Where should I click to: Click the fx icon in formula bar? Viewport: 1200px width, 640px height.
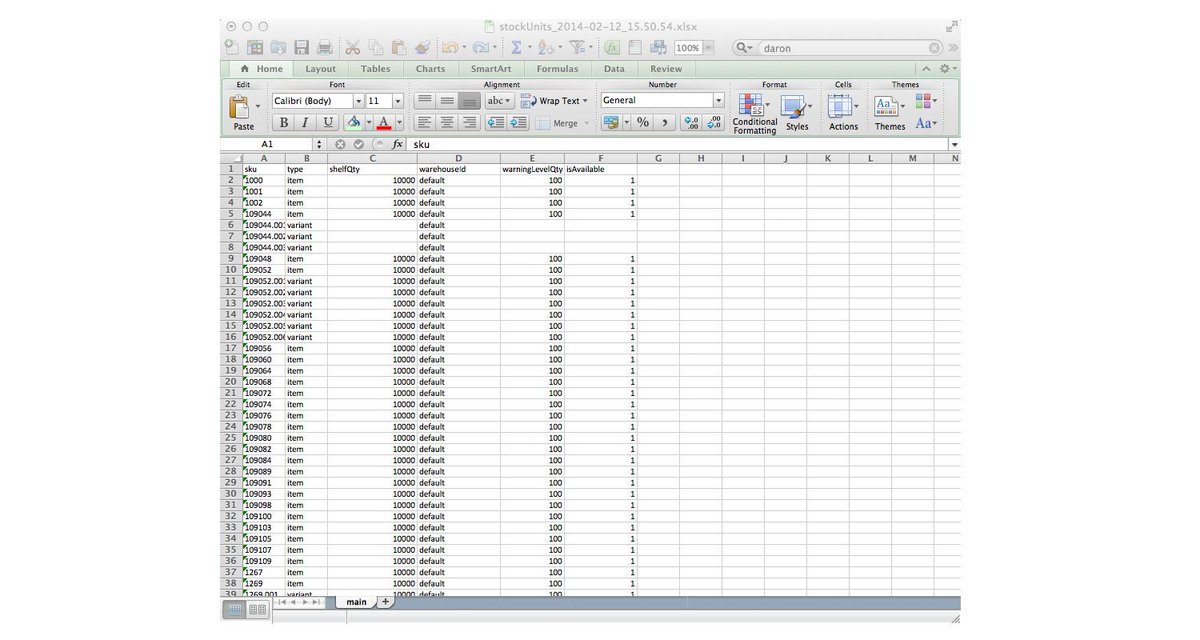coord(397,144)
